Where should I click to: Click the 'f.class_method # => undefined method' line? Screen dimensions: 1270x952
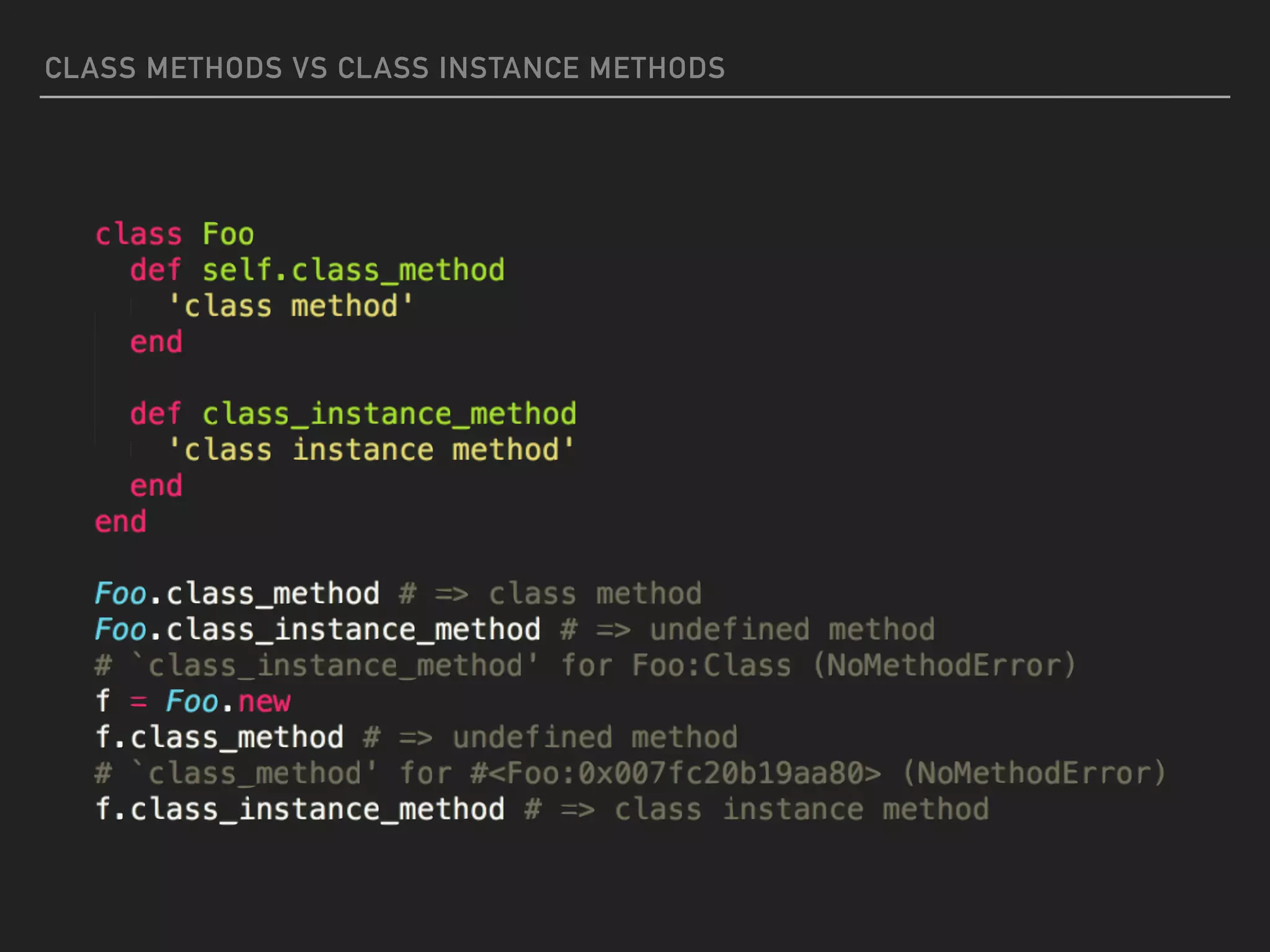416,738
